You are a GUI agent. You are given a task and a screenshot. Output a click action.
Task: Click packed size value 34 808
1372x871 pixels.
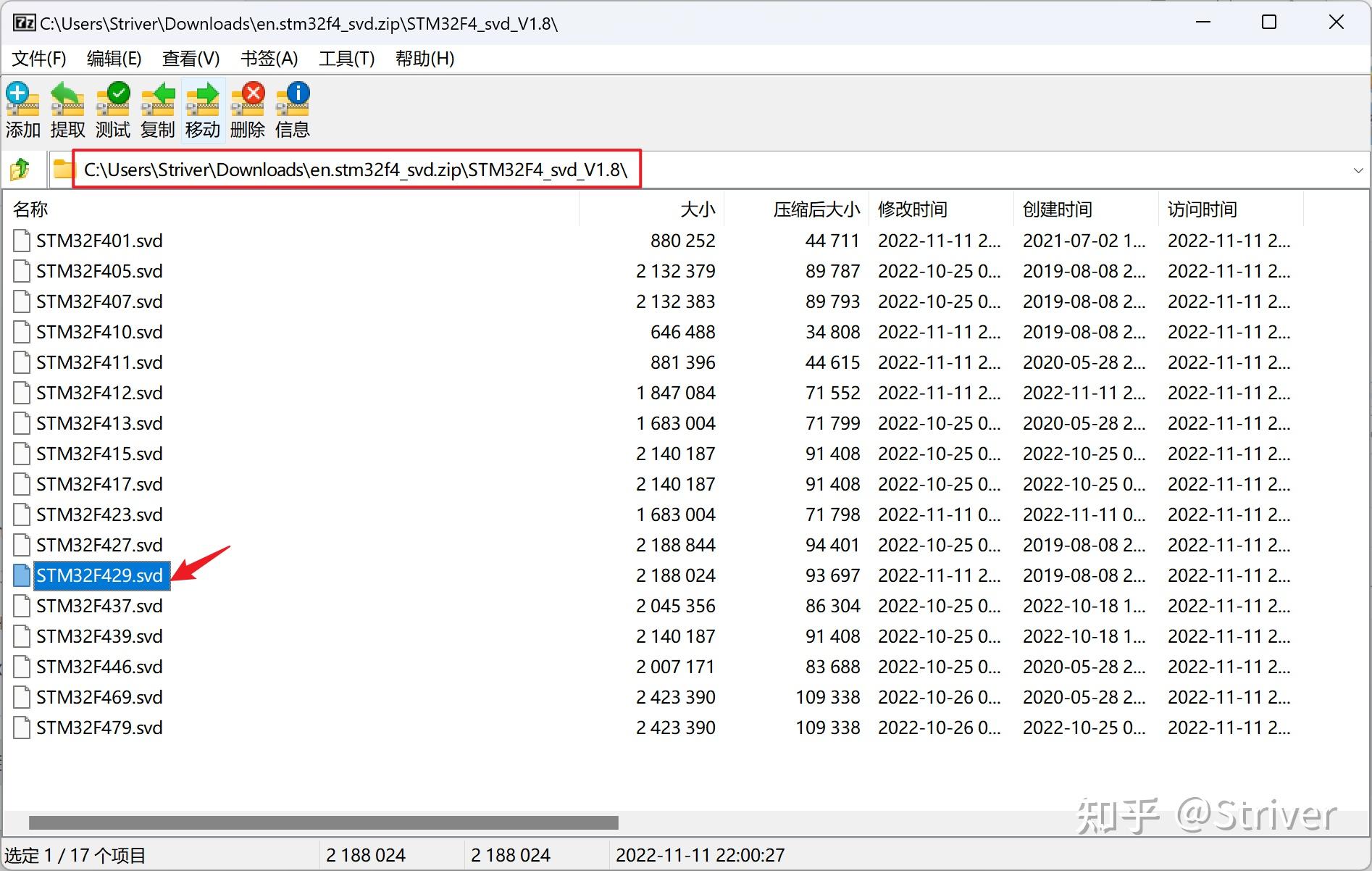tap(833, 332)
